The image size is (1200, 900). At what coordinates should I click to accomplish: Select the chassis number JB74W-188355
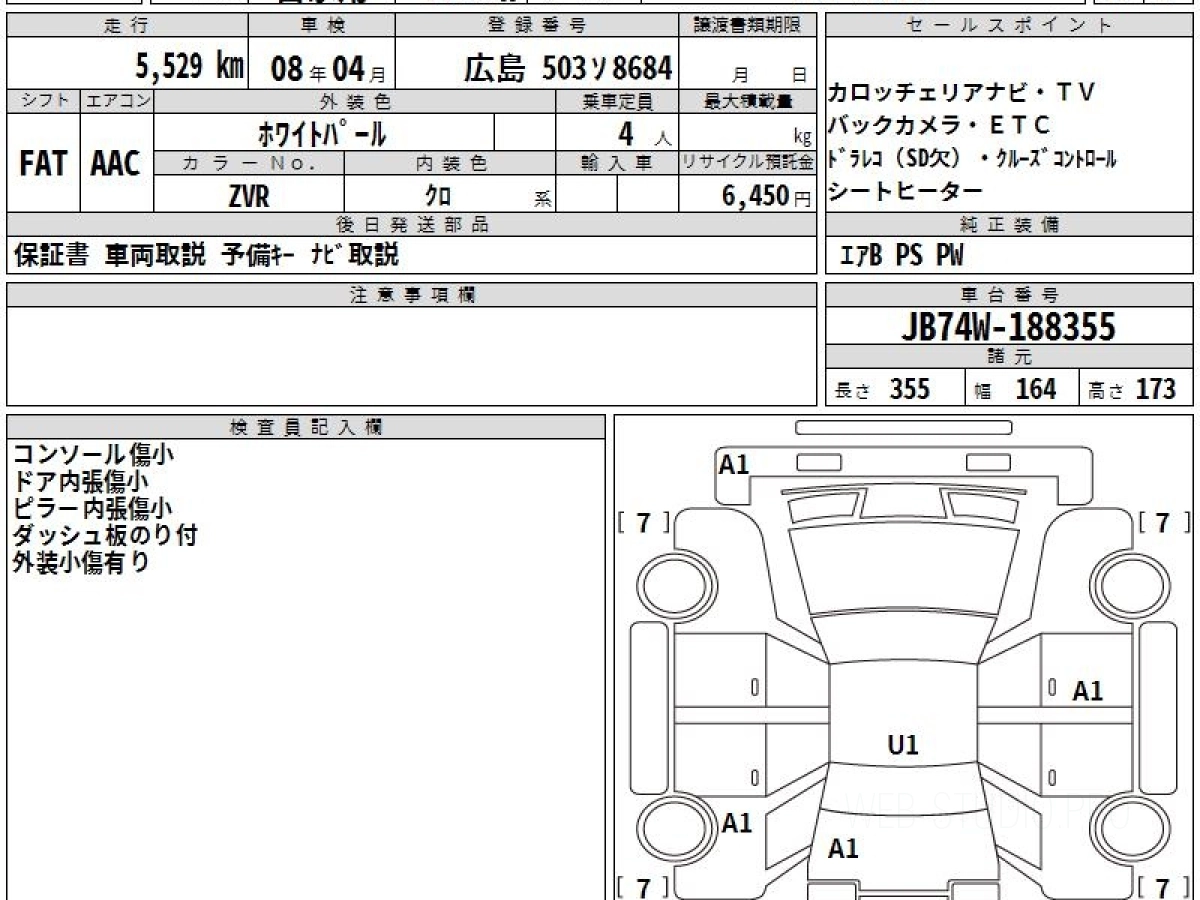point(1009,327)
